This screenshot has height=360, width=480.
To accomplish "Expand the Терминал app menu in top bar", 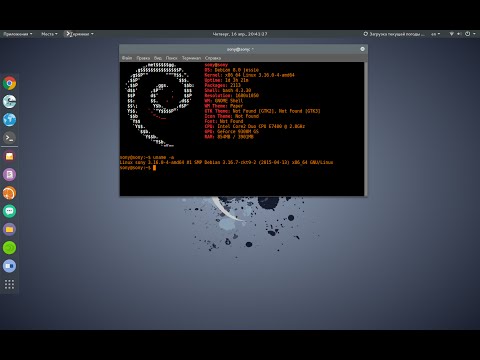I will [79, 34].
